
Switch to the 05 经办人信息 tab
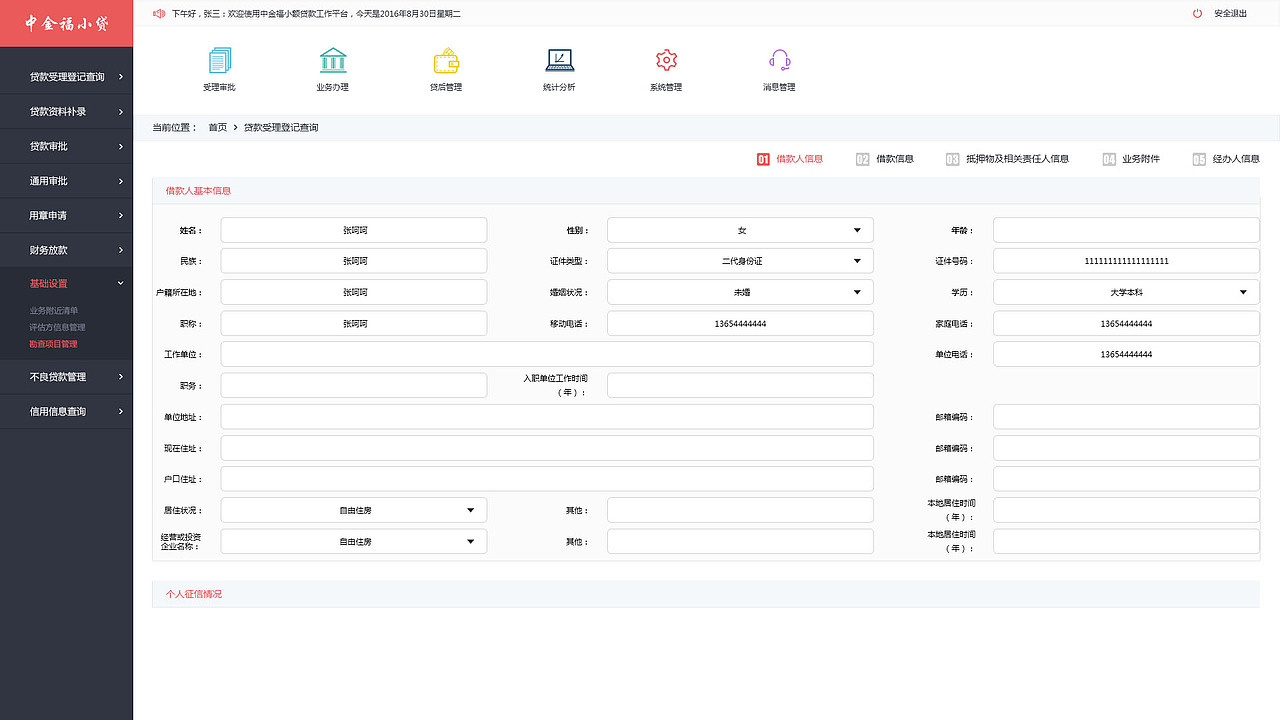tap(1226, 159)
